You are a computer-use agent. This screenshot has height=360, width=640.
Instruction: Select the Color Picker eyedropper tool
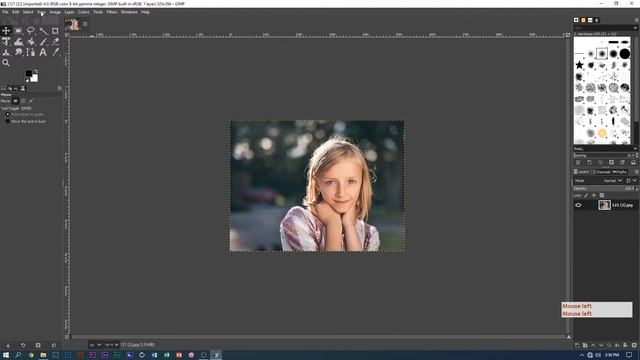coord(56,52)
